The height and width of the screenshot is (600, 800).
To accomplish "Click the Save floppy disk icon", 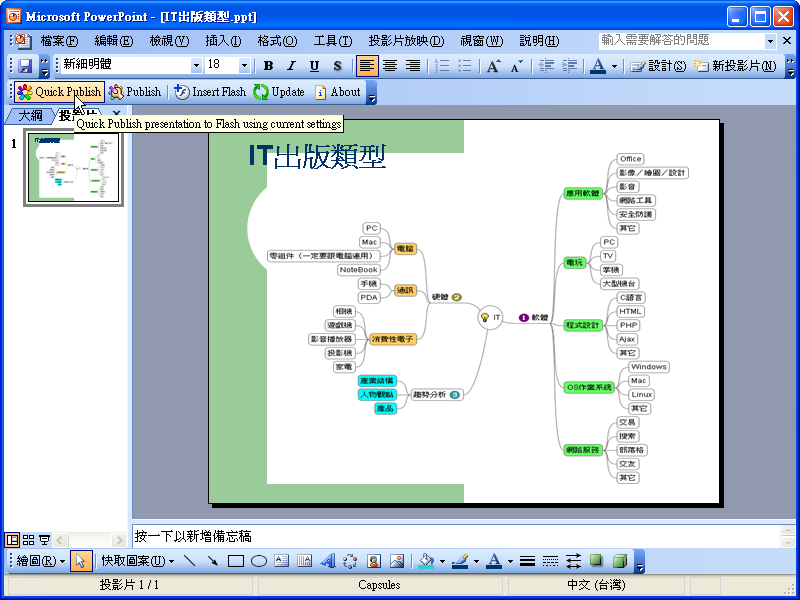I will click(24, 66).
